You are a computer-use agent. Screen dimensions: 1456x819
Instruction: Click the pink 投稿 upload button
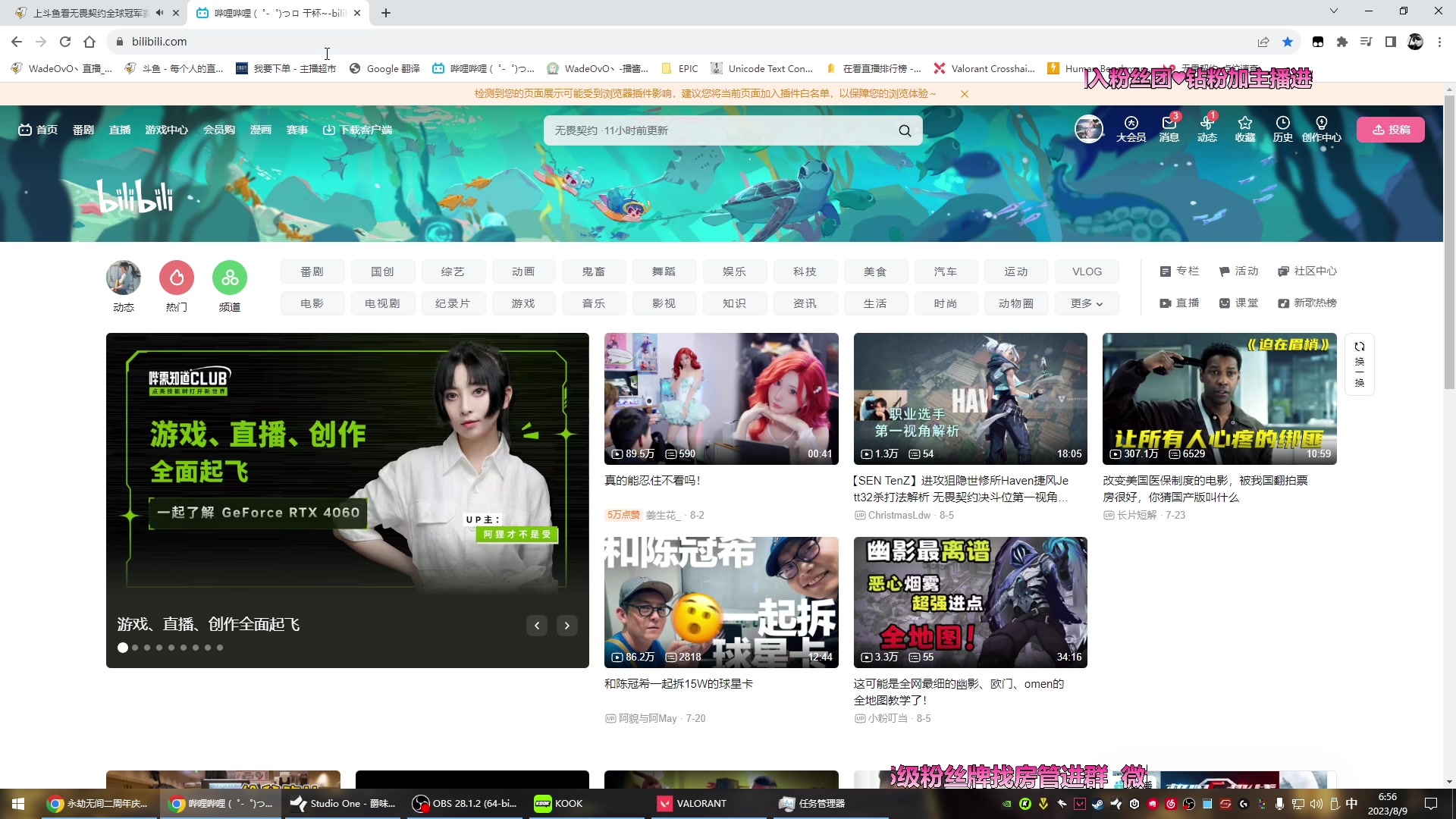(x=1390, y=130)
